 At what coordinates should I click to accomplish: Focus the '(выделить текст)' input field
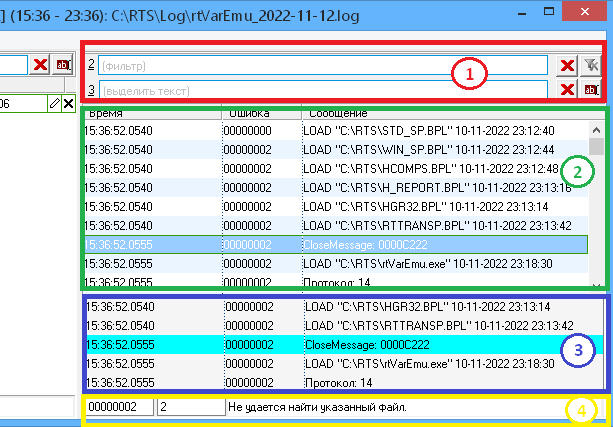coord(323,90)
